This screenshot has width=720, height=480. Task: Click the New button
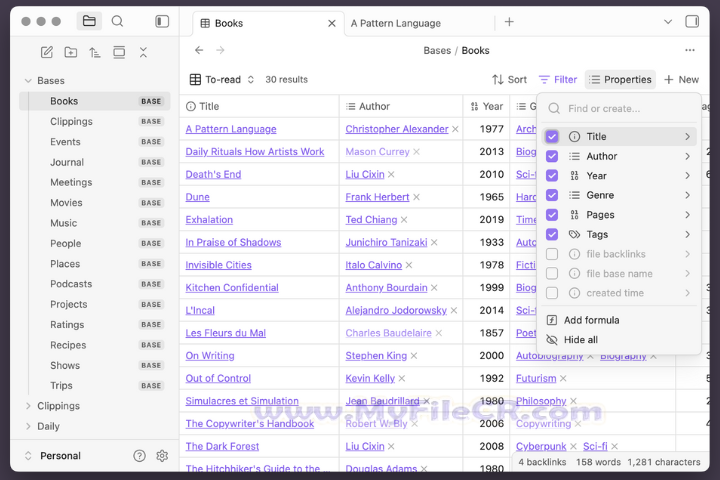tap(681, 79)
